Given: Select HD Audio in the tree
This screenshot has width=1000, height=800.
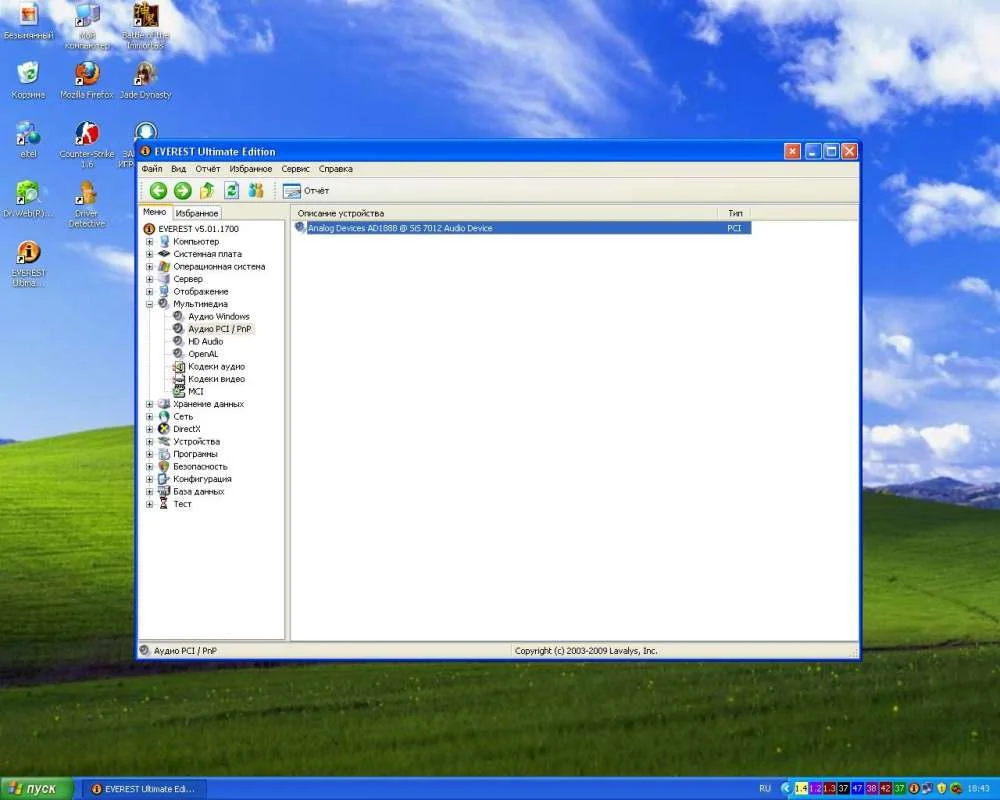Looking at the screenshot, I should (205, 341).
